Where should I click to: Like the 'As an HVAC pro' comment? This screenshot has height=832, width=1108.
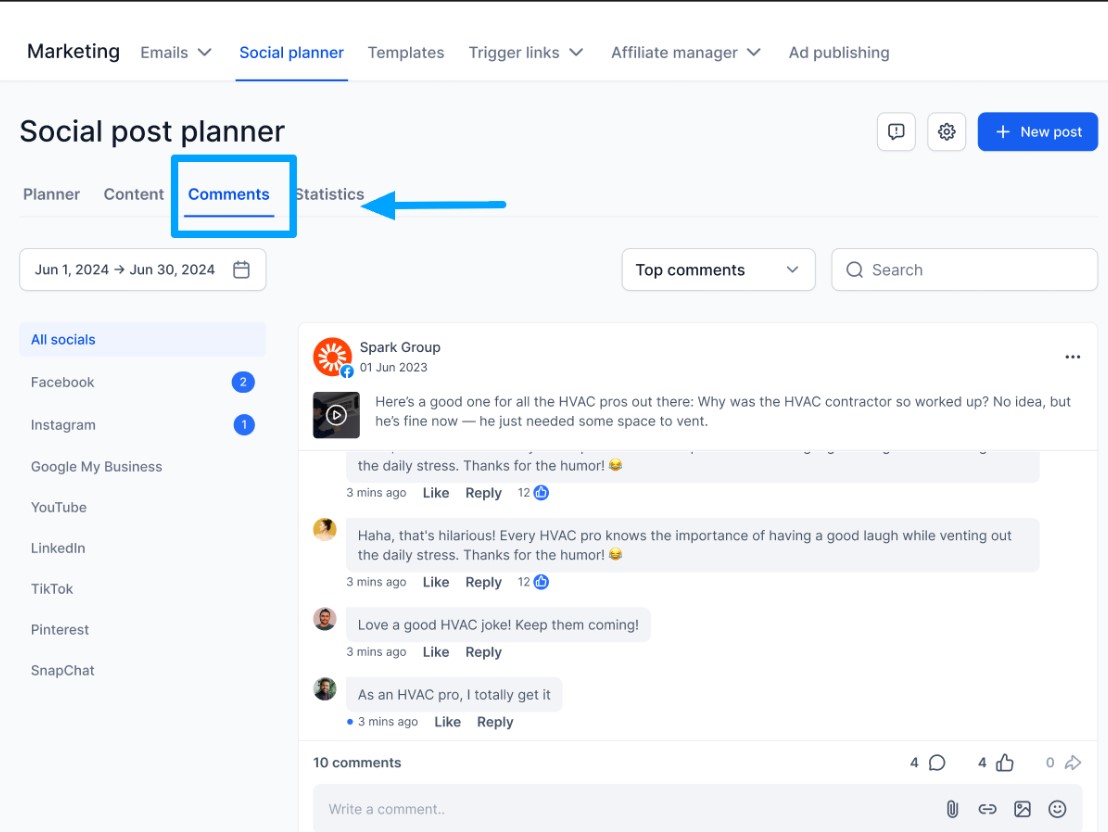click(447, 722)
